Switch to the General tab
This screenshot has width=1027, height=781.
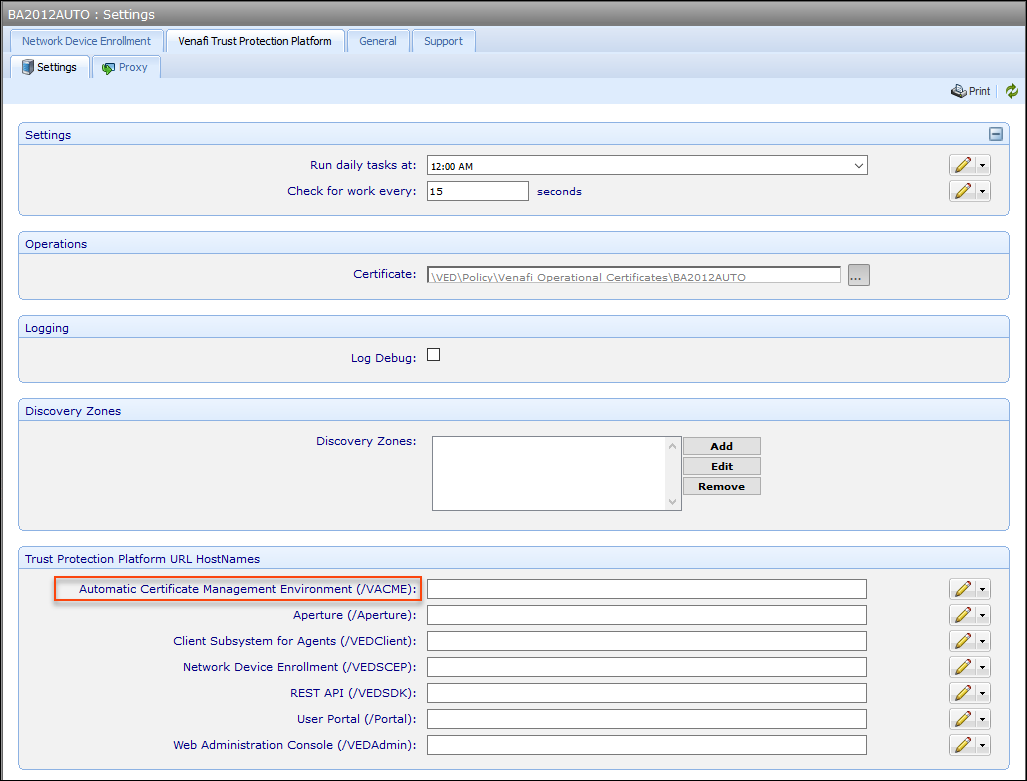click(377, 41)
